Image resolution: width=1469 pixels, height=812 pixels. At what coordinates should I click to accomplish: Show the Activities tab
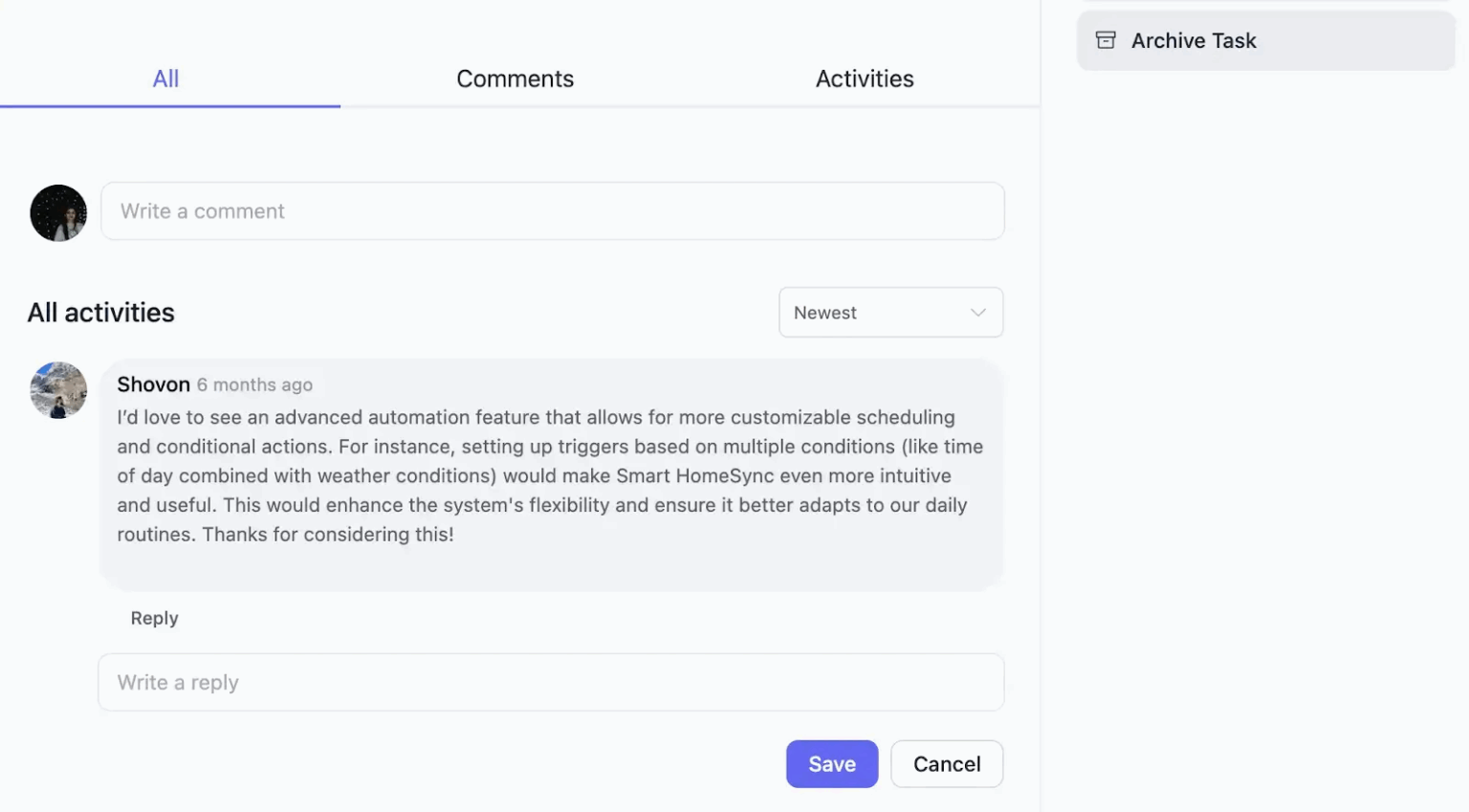coord(865,78)
